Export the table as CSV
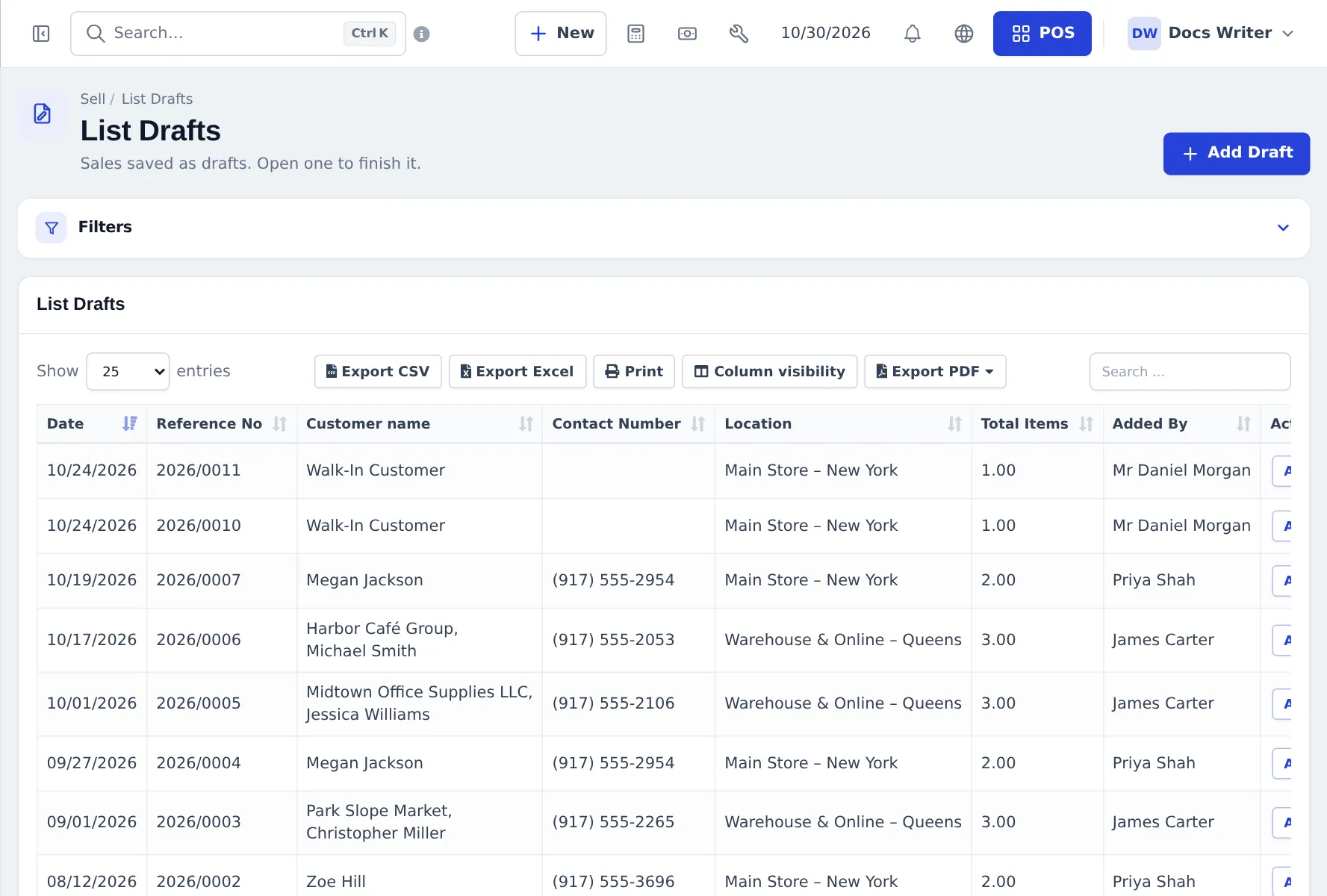This screenshot has height=896, width=1327. pos(378,371)
